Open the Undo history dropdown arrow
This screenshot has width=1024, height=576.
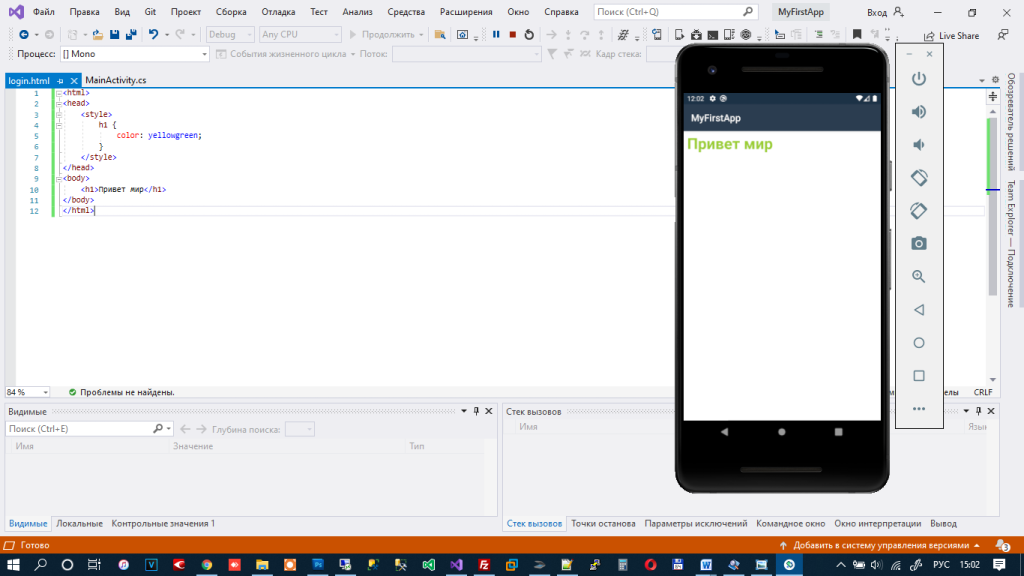167,35
